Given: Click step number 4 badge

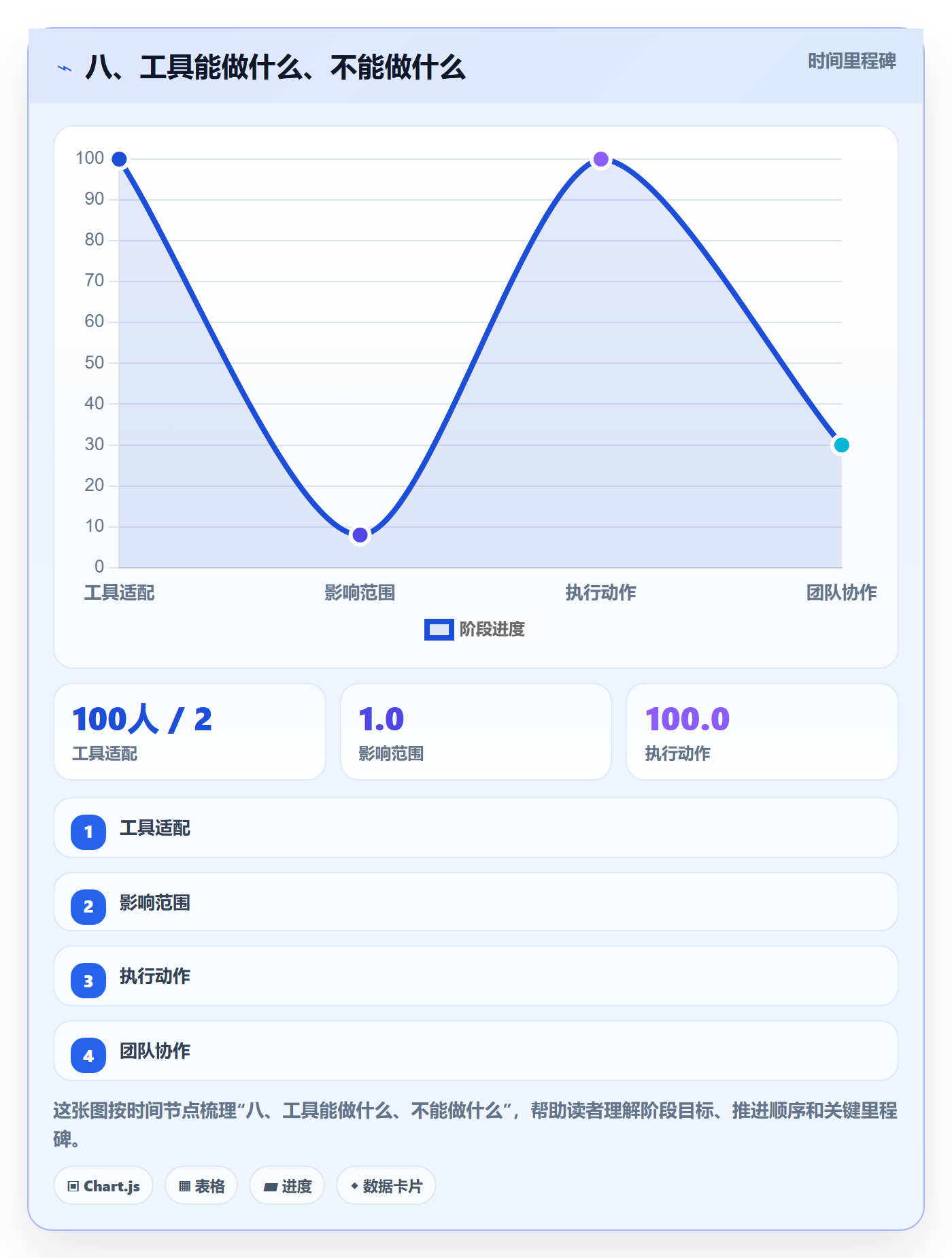Looking at the screenshot, I should (88, 1055).
